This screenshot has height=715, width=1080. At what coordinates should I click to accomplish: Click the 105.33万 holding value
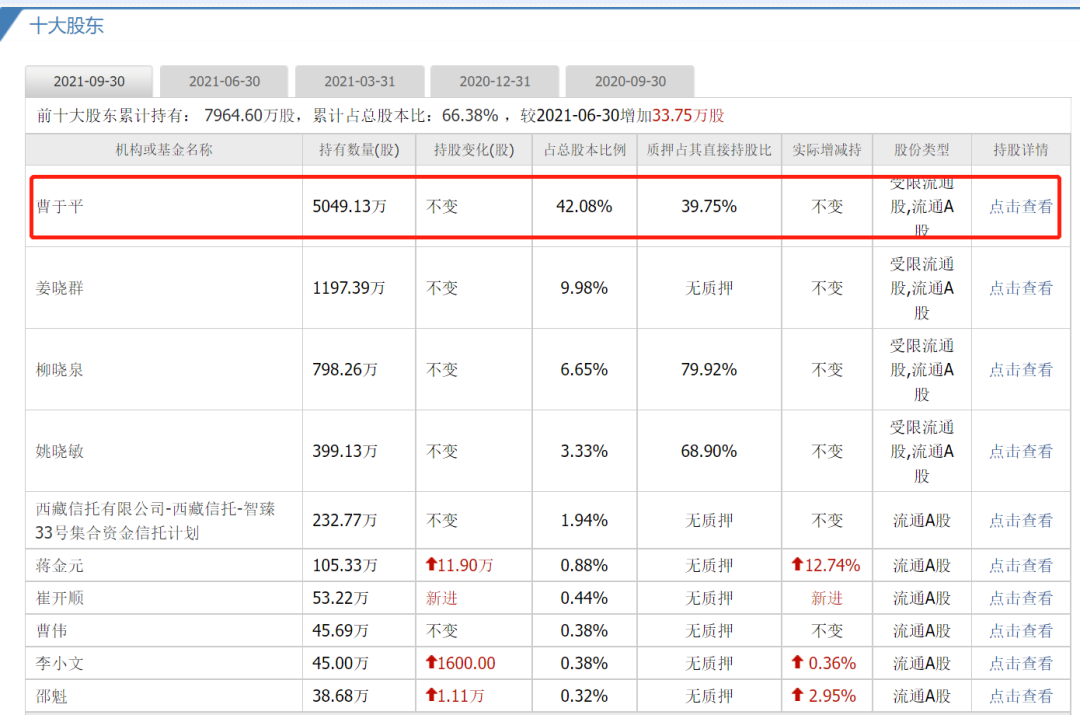pos(345,566)
